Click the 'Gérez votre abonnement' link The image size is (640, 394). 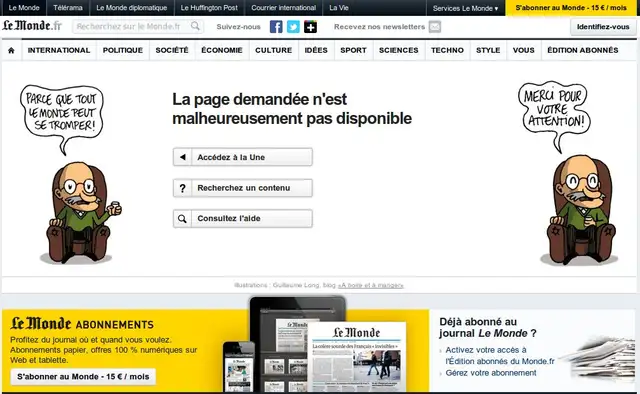pos(491,373)
